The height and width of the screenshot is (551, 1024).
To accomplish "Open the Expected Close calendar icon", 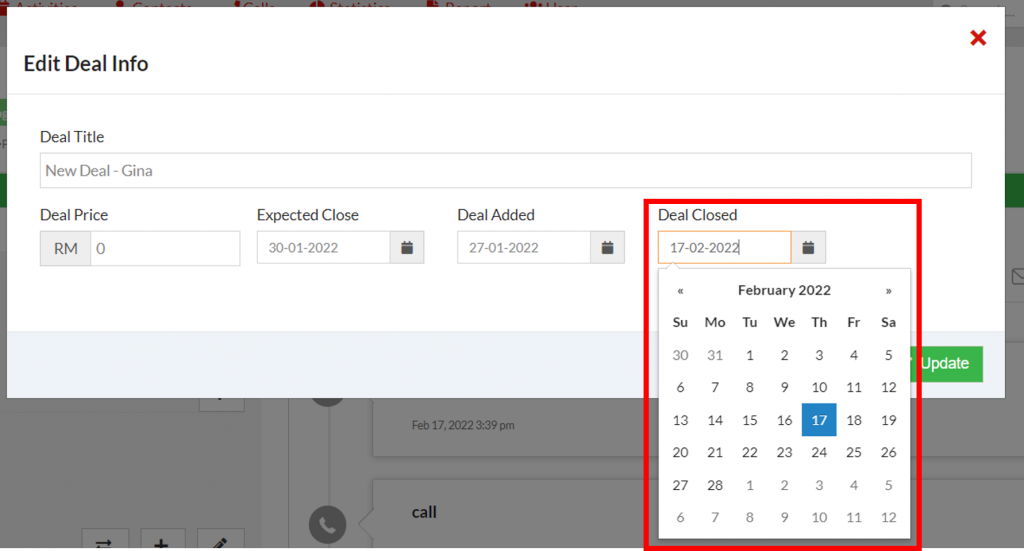I will [407, 247].
